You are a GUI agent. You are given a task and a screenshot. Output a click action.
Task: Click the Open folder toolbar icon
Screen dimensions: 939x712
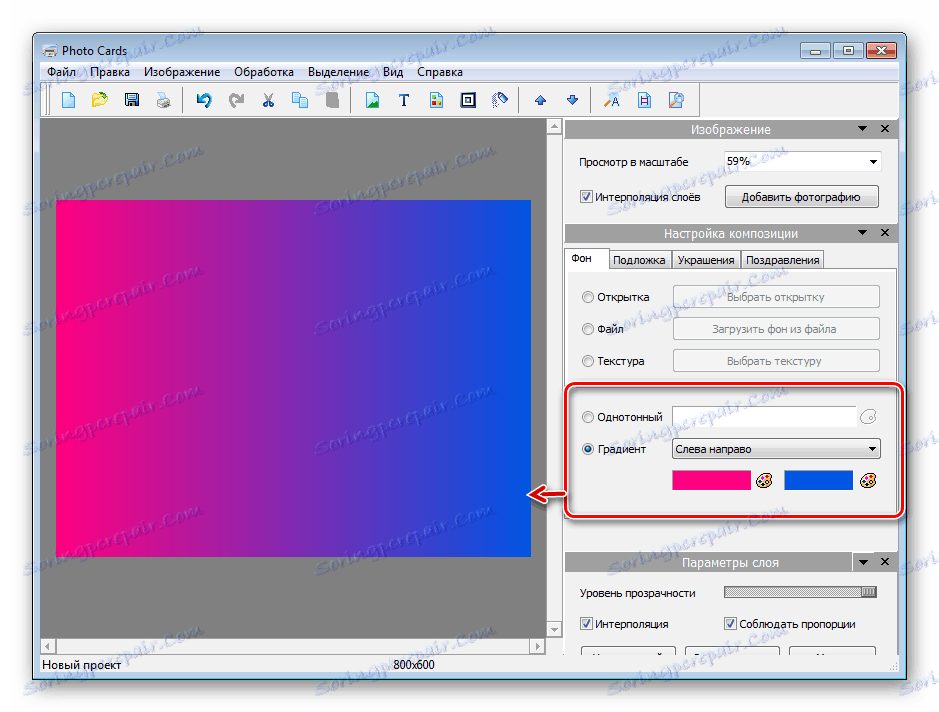tap(99, 100)
